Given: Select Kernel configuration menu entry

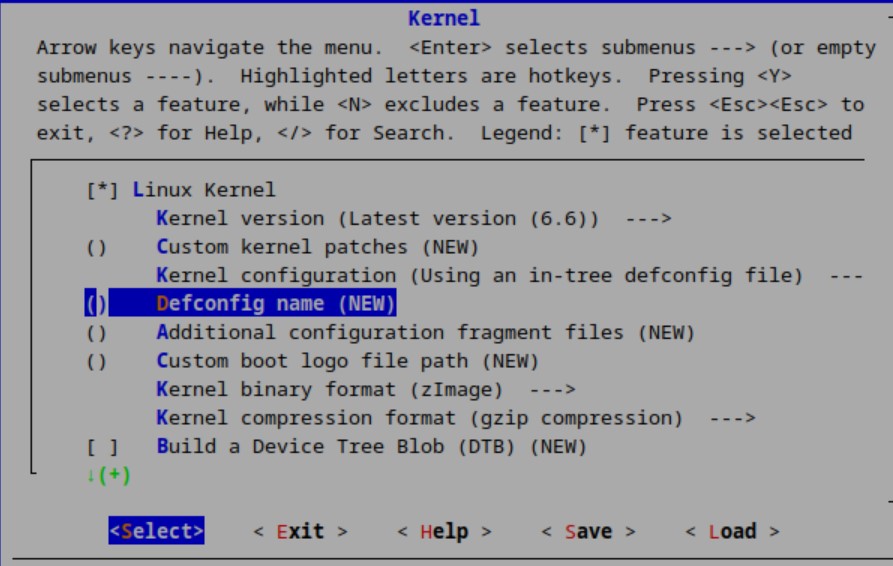Looking at the screenshot, I should (479, 275).
